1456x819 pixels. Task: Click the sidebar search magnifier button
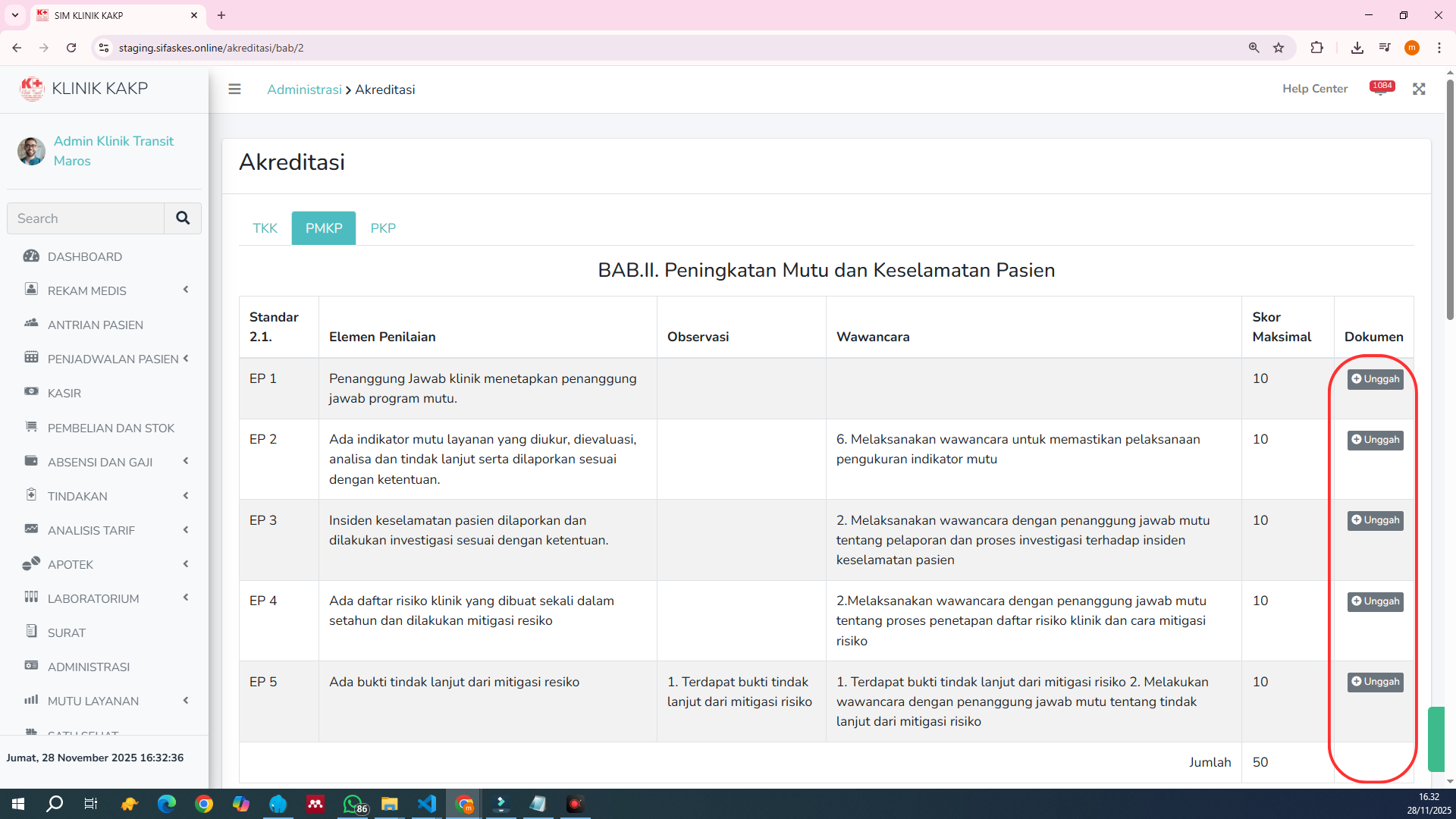[x=183, y=218]
